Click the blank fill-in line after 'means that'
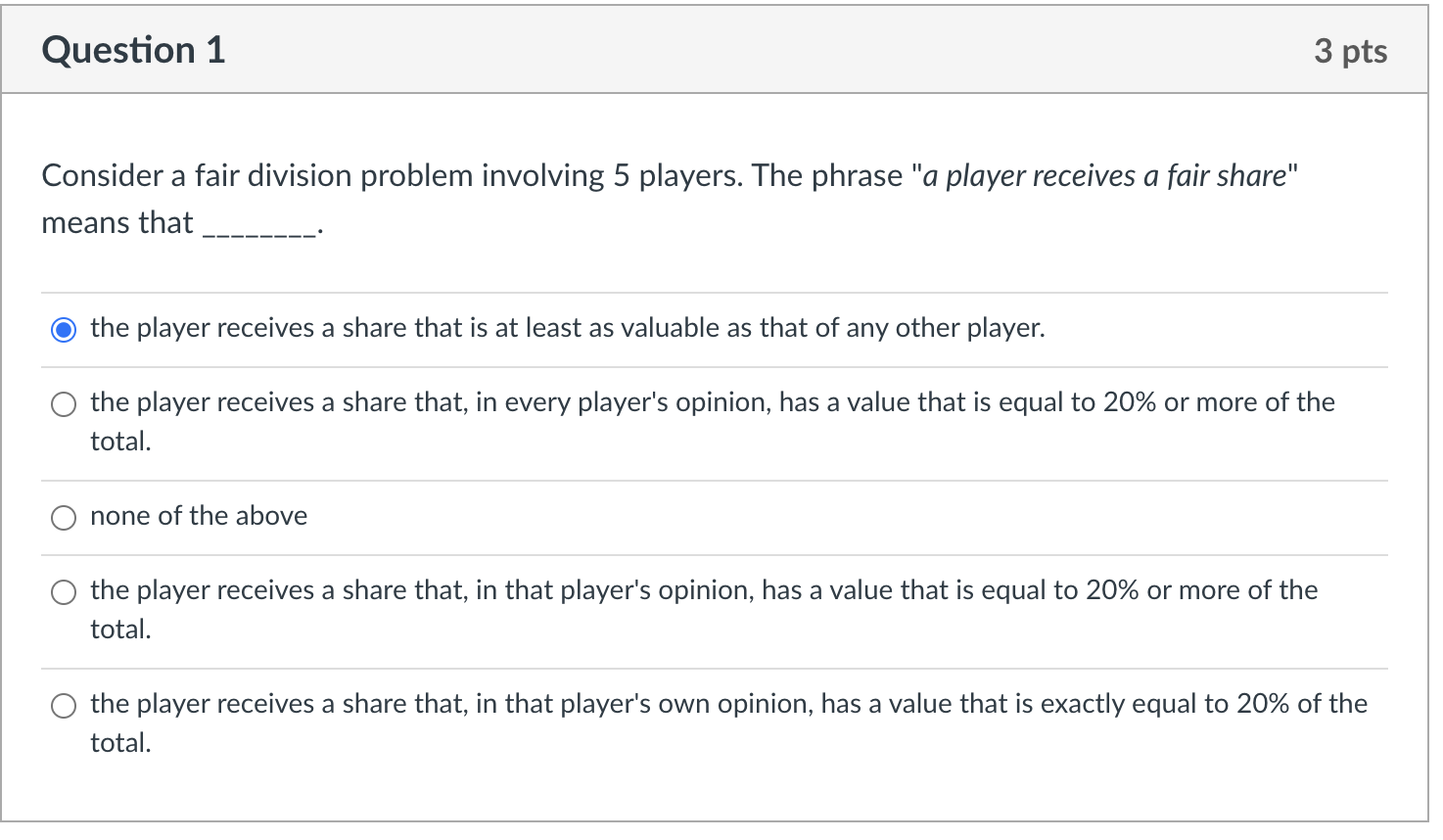This screenshot has width=1443, height=840. click(259, 225)
